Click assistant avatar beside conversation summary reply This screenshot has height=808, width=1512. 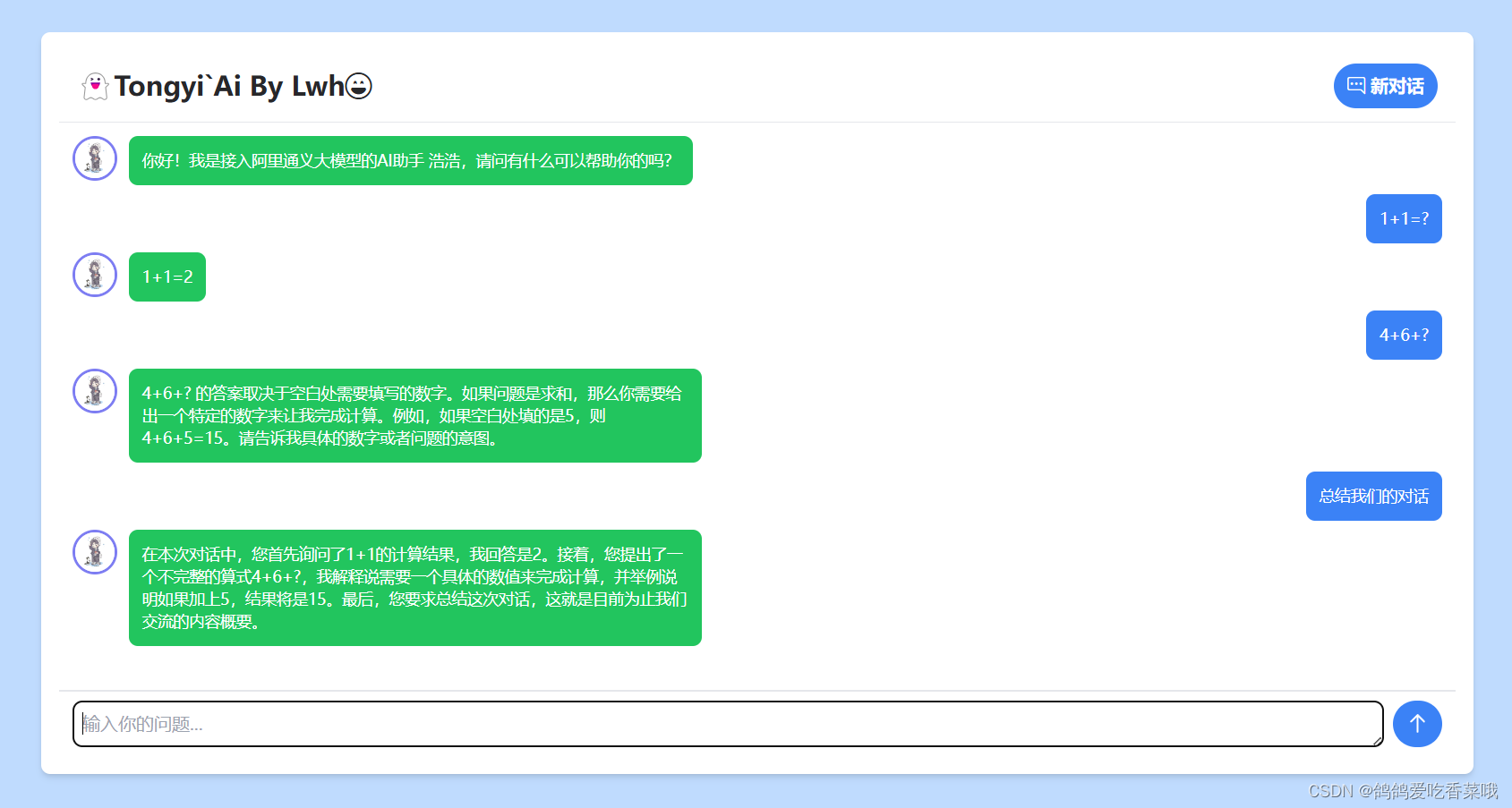click(x=95, y=552)
